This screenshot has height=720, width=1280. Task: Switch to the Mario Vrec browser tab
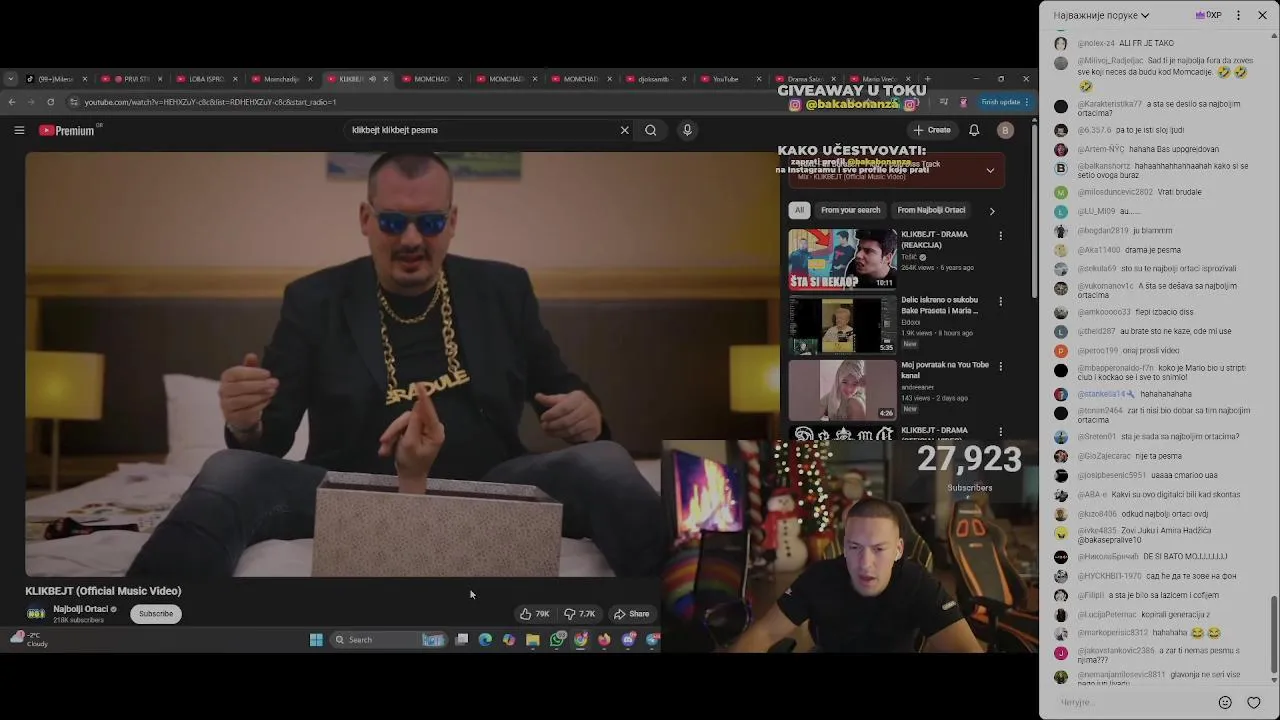(879, 79)
